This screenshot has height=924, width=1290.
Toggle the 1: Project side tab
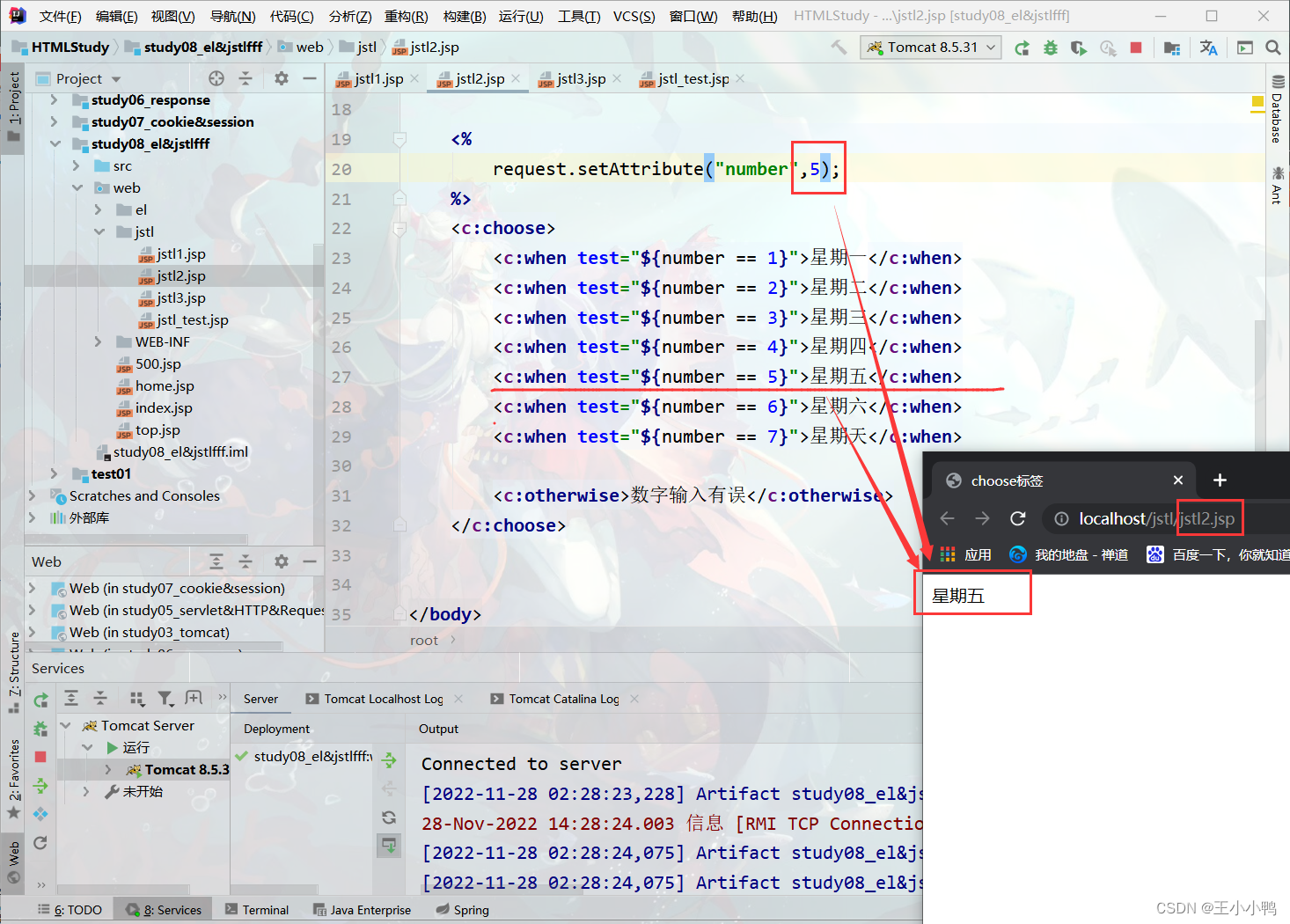pyautogui.click(x=13, y=108)
